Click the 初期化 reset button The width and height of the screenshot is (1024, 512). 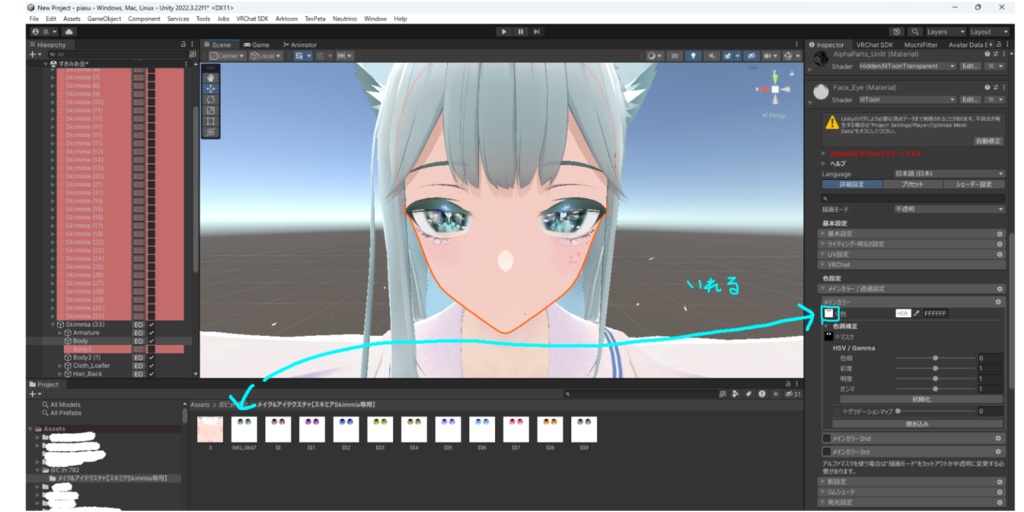coord(921,398)
